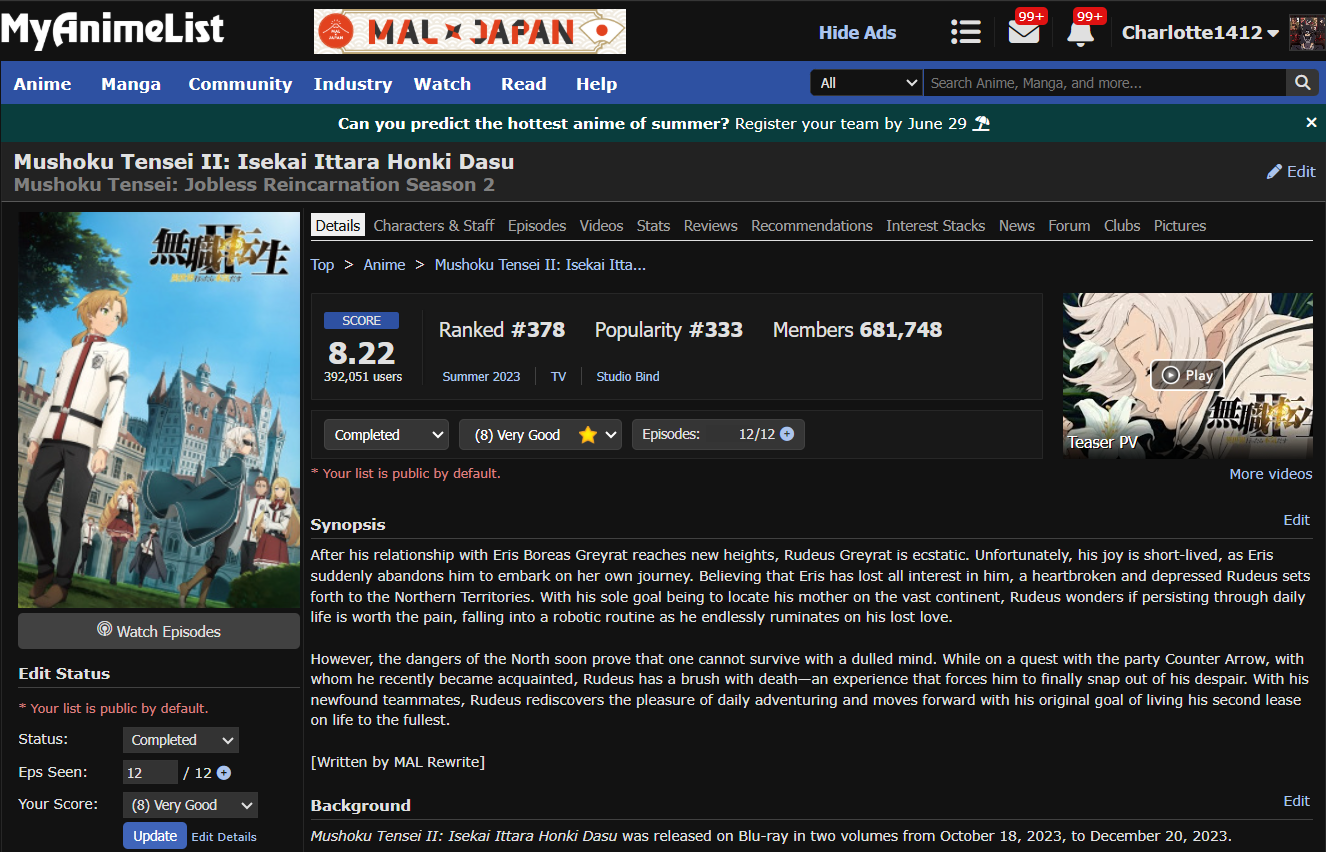The height and width of the screenshot is (852, 1326).
Task: Open the Charlotte1412 account dropdown
Action: tap(1199, 33)
